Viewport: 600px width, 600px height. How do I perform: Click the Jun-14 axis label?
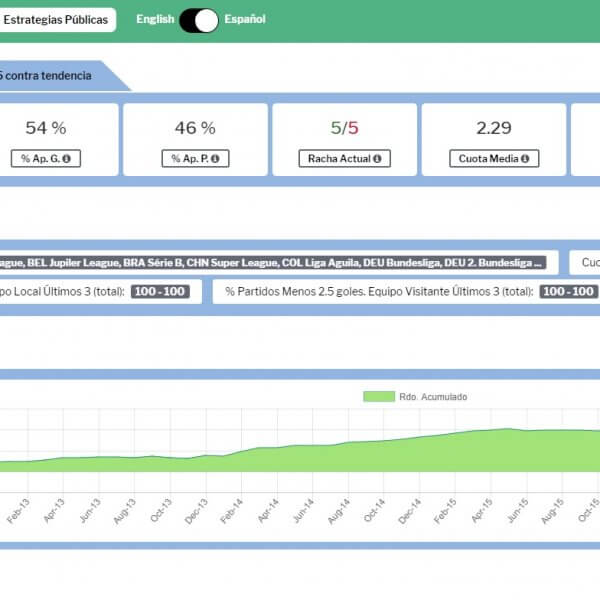coord(303,511)
